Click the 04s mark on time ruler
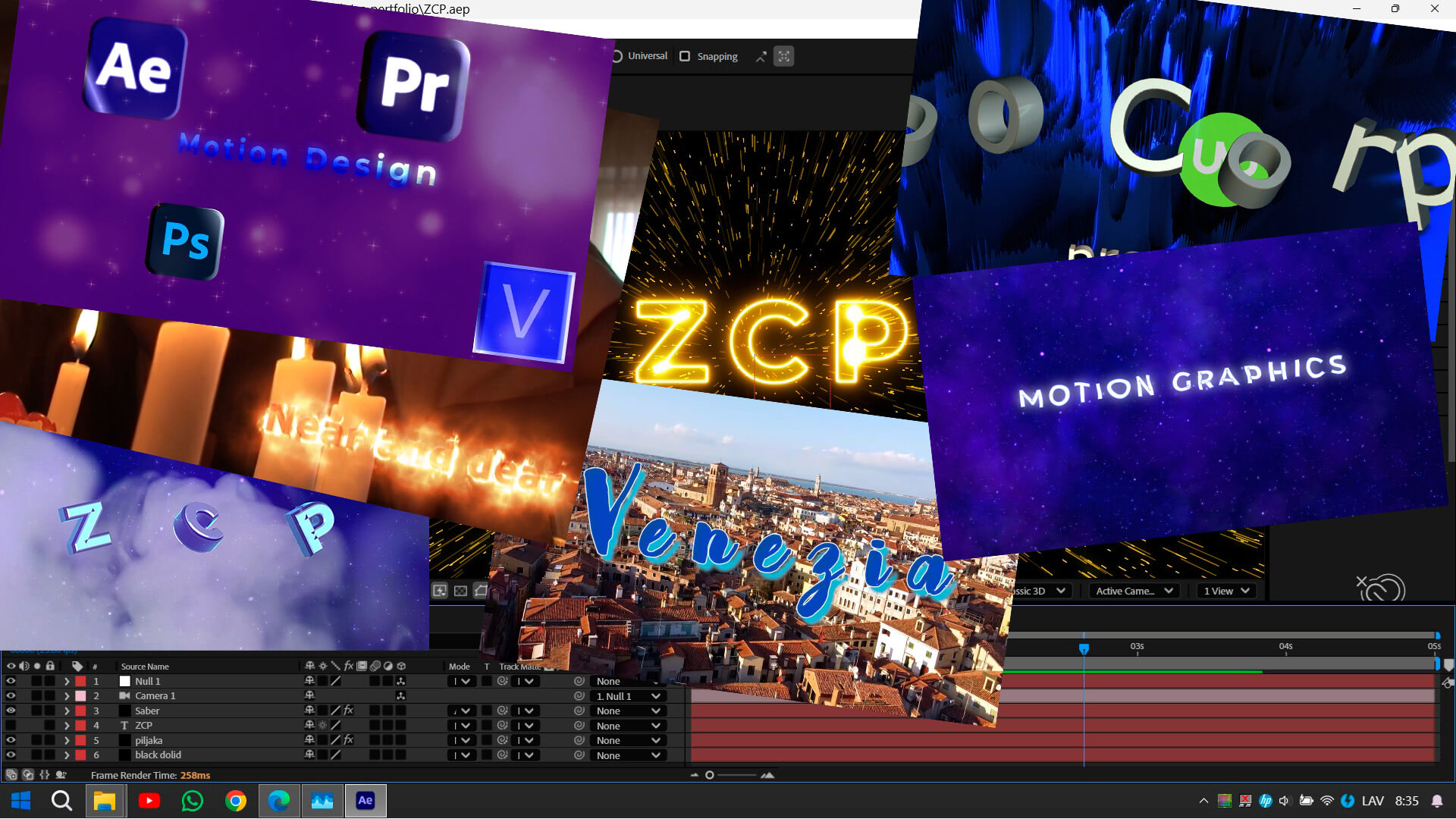This screenshot has height=819, width=1456. [1285, 647]
